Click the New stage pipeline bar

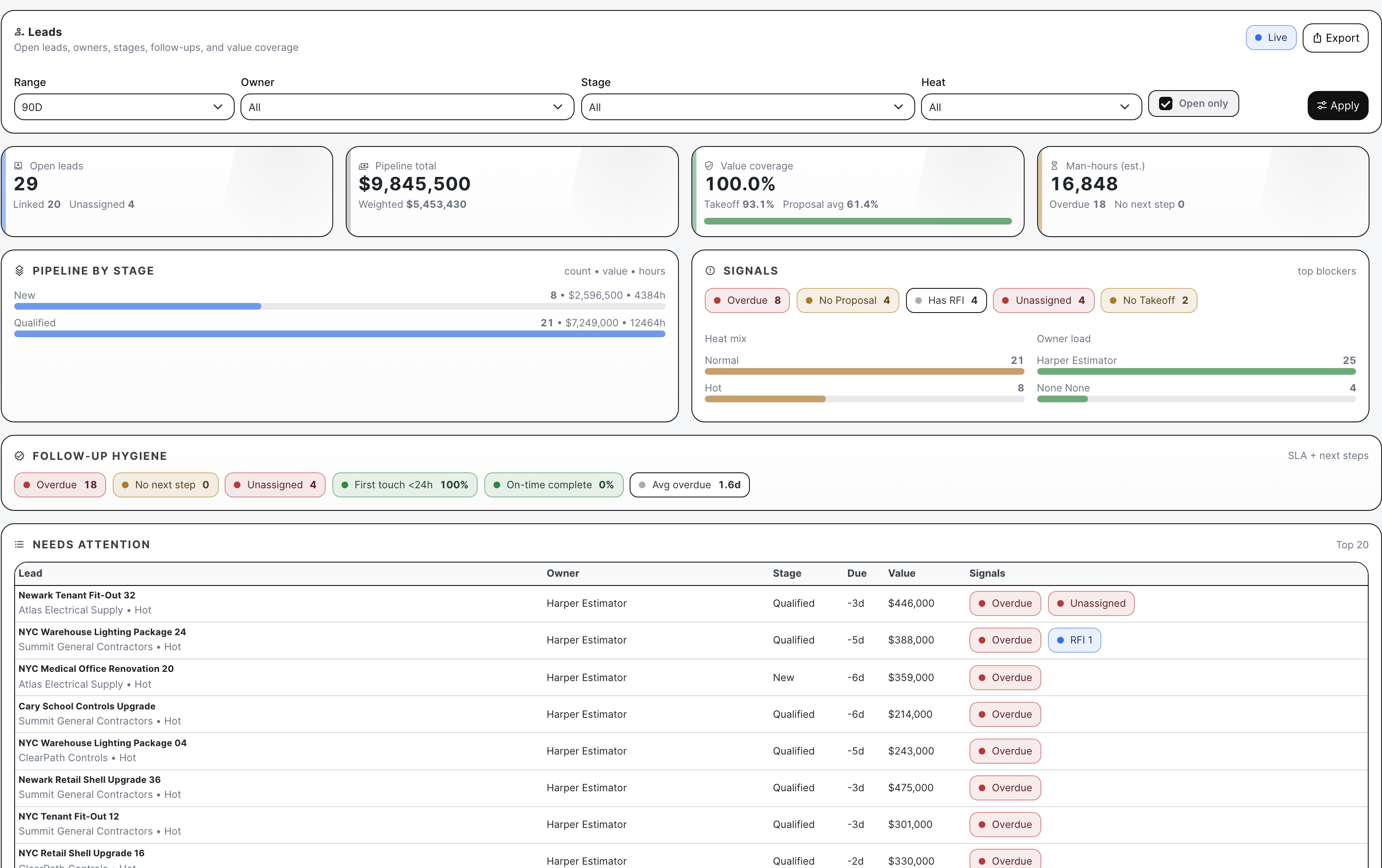(x=340, y=307)
